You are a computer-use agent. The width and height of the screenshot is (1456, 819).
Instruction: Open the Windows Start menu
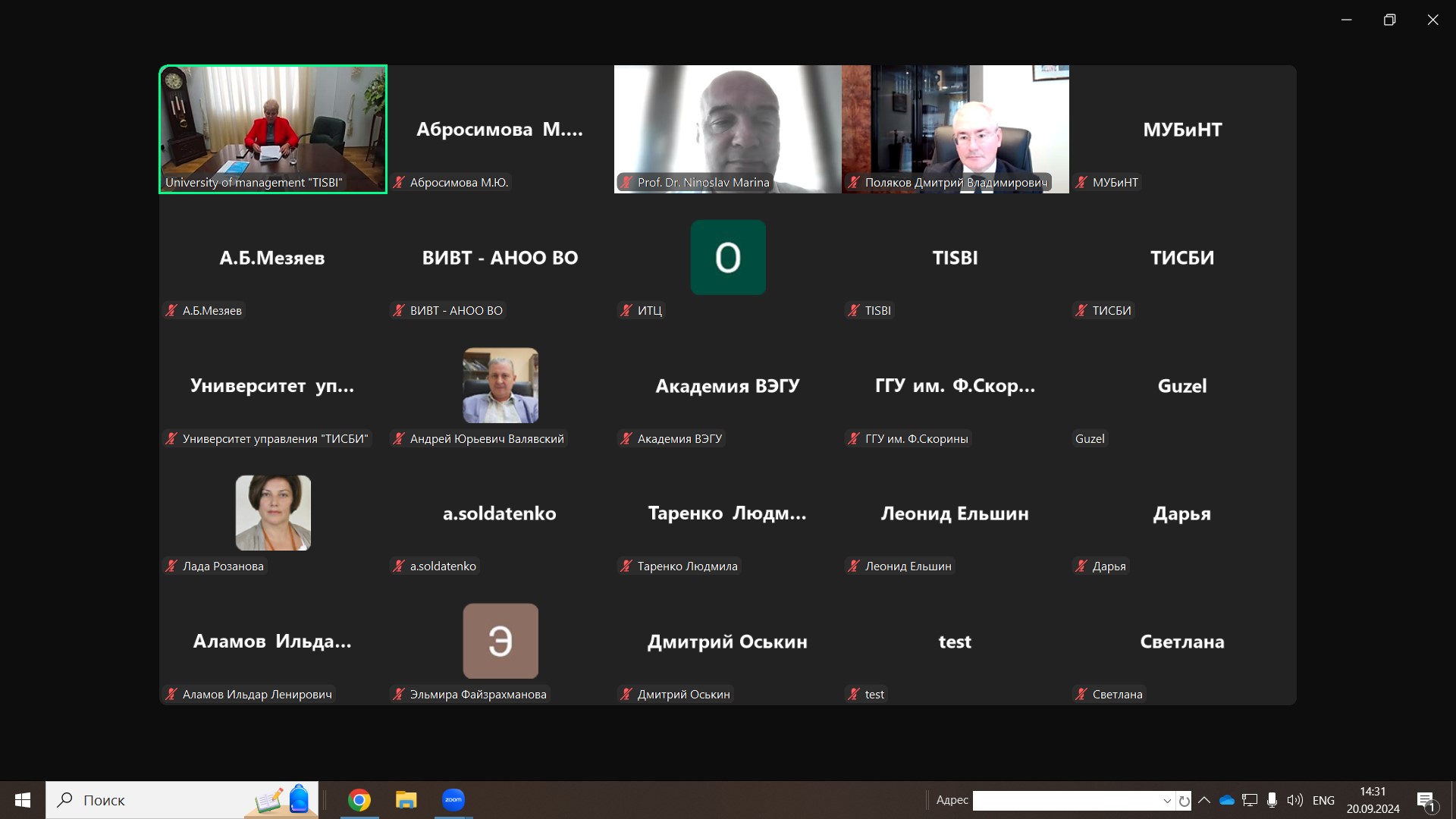[23, 800]
